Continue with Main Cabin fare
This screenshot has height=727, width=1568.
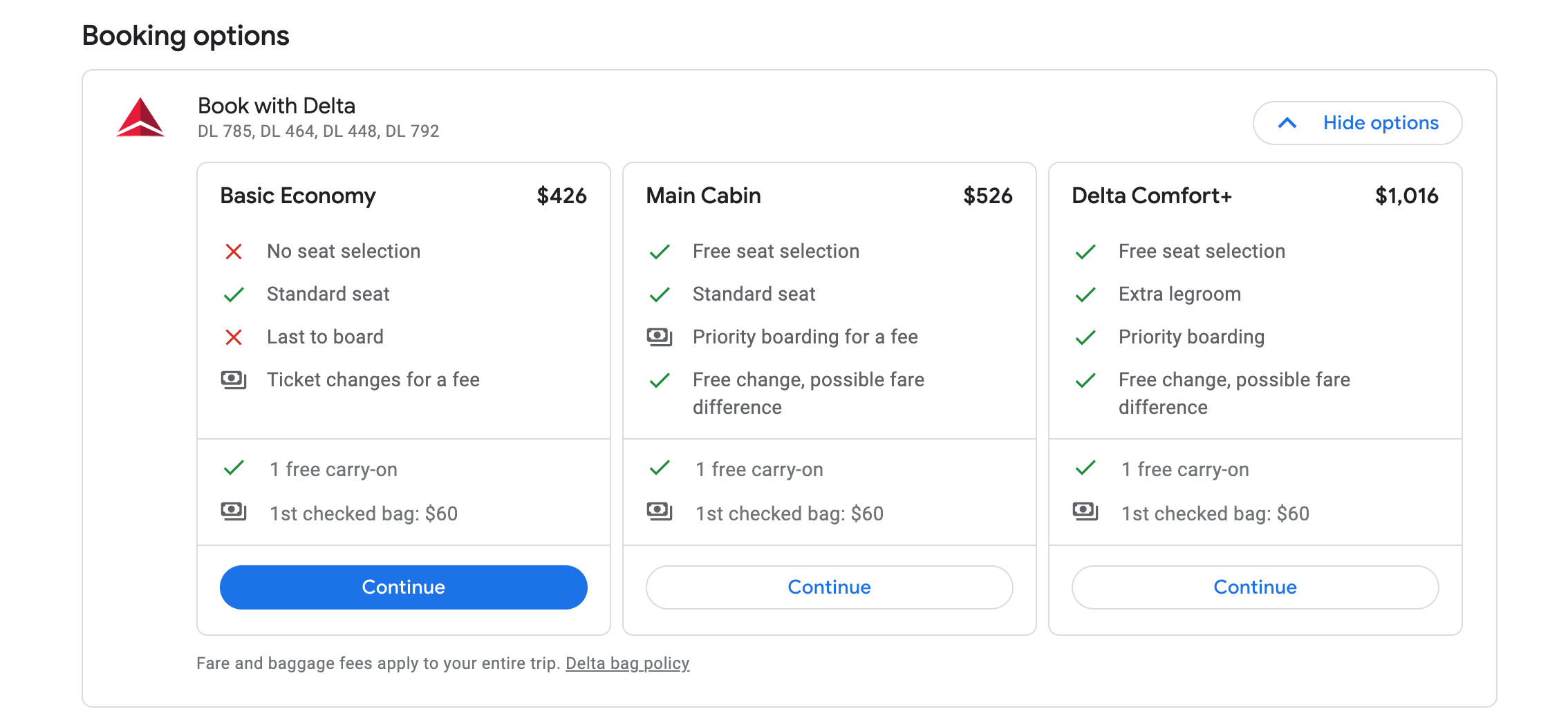[829, 587]
